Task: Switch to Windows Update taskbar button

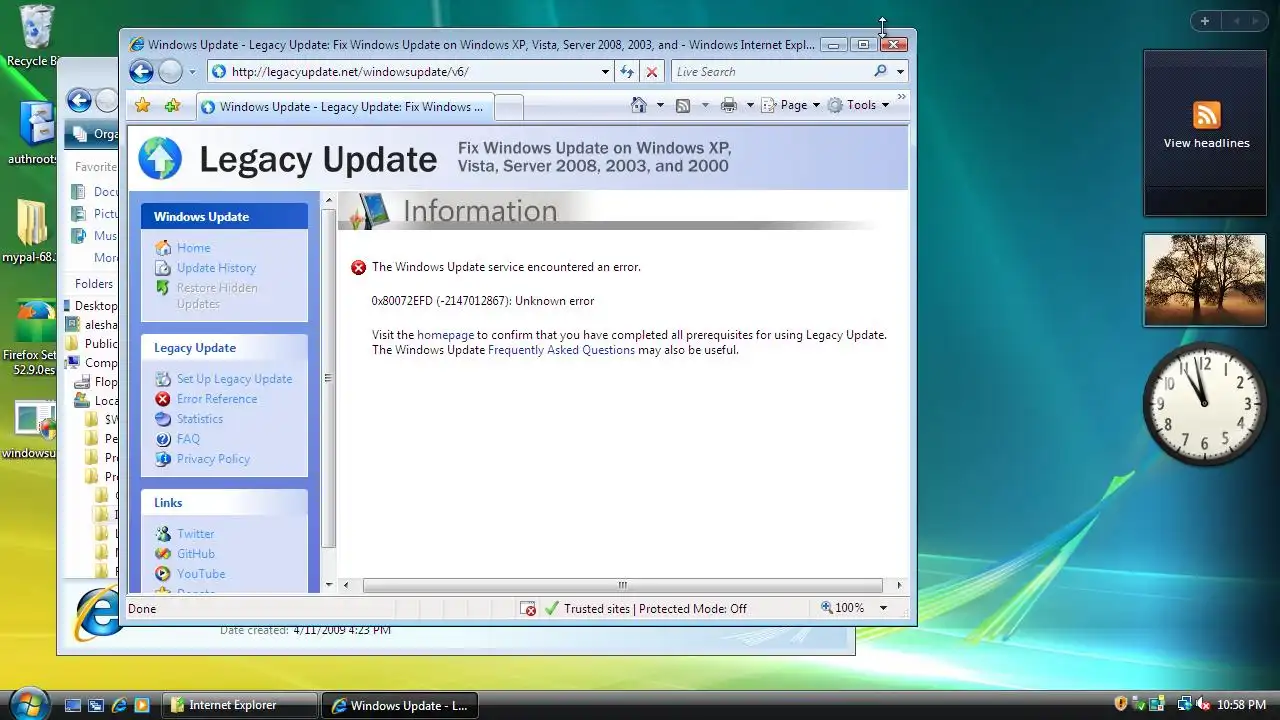Action: (400, 705)
